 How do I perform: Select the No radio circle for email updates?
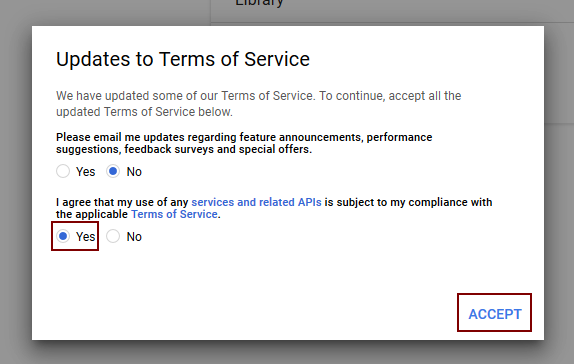pyautogui.click(x=113, y=171)
